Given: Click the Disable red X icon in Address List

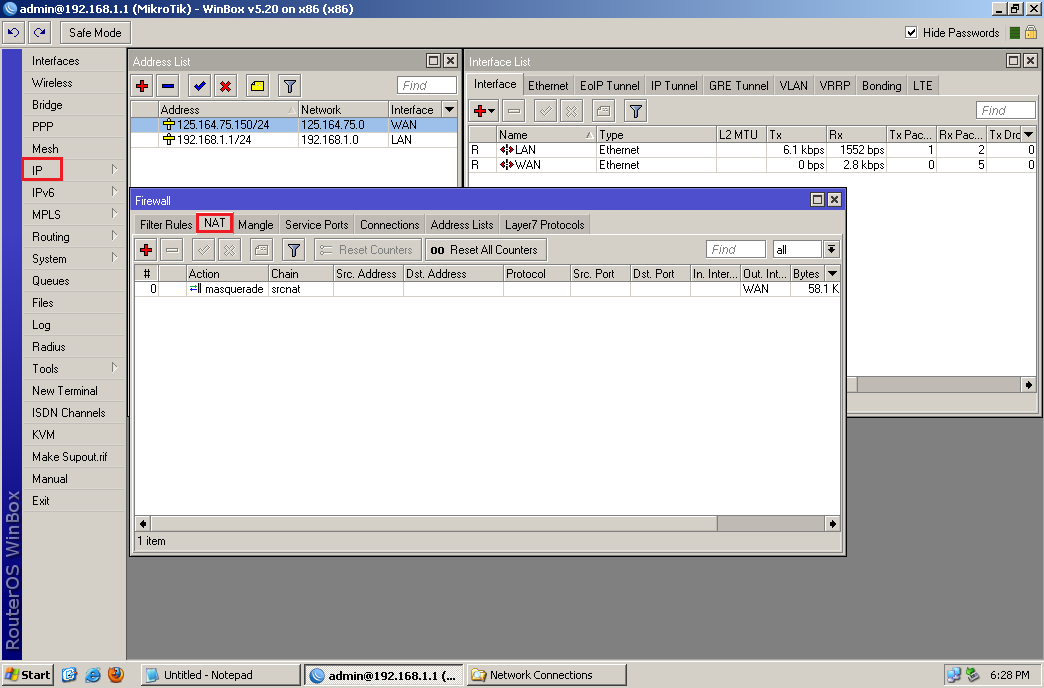Looking at the screenshot, I should (x=226, y=86).
